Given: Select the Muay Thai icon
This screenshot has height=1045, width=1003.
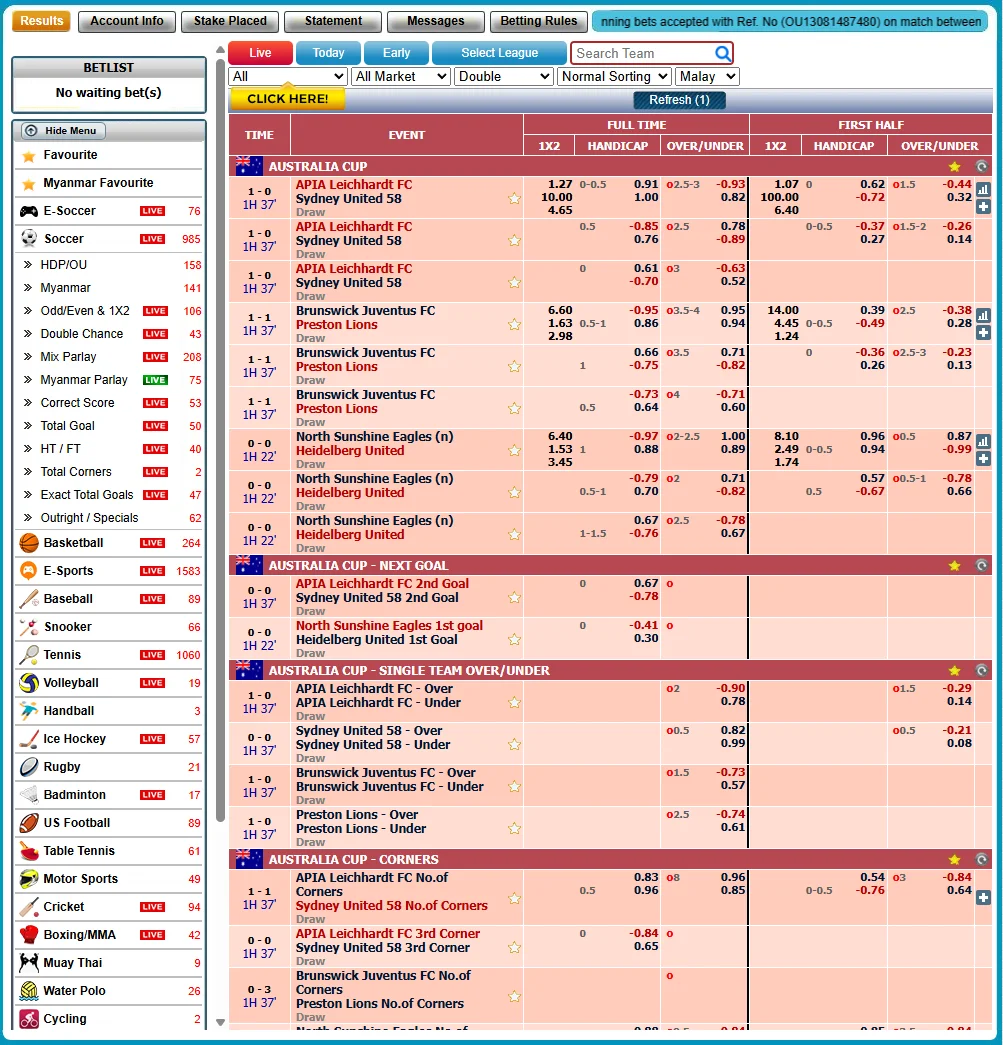Looking at the screenshot, I should (29, 963).
